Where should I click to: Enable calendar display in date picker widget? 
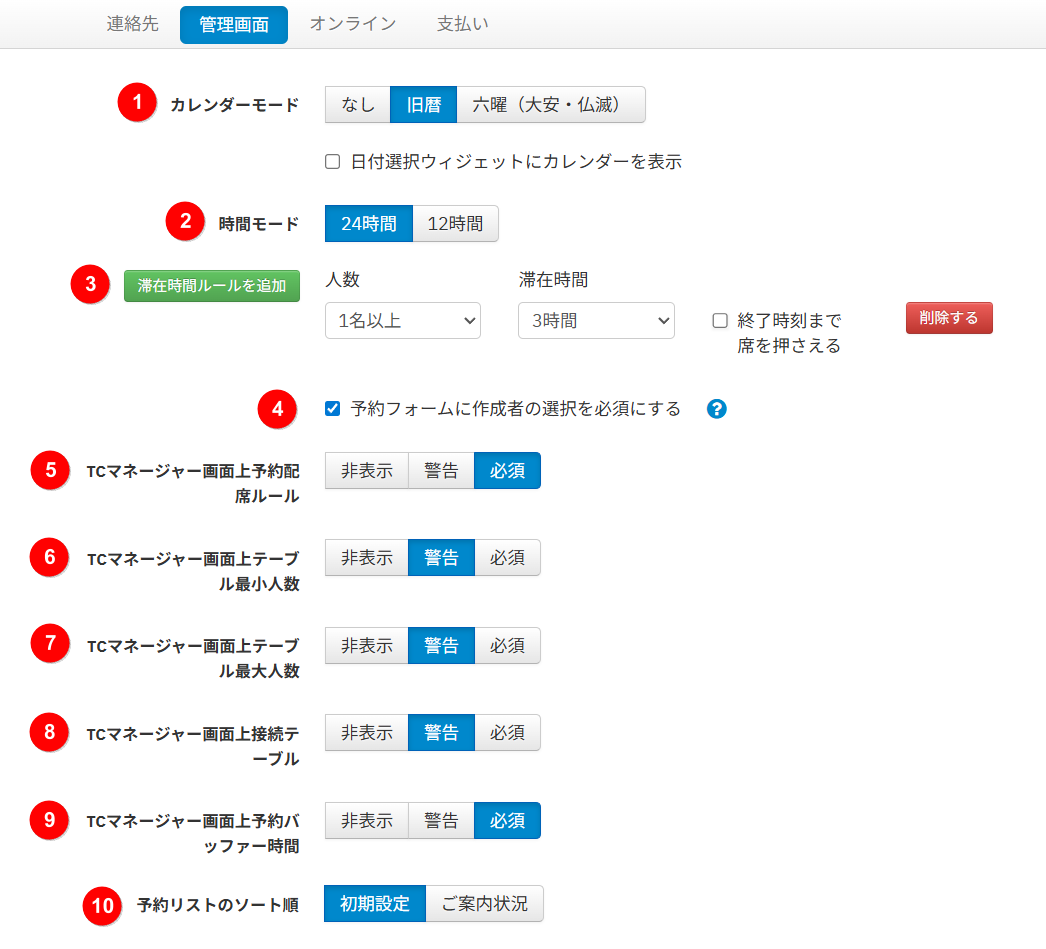pyautogui.click(x=333, y=162)
